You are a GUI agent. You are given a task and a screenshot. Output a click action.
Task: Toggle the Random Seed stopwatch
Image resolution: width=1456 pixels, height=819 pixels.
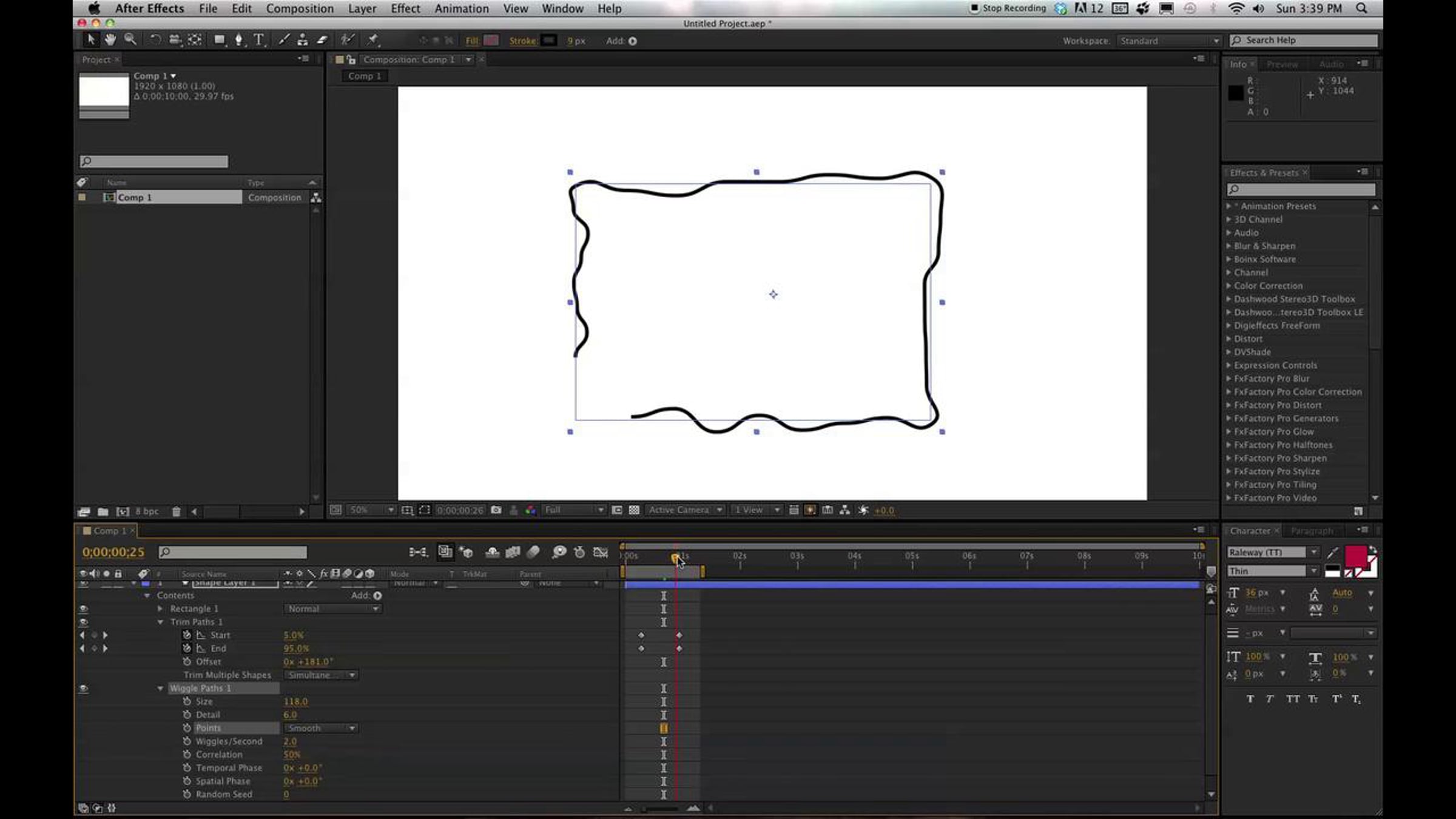coord(187,794)
